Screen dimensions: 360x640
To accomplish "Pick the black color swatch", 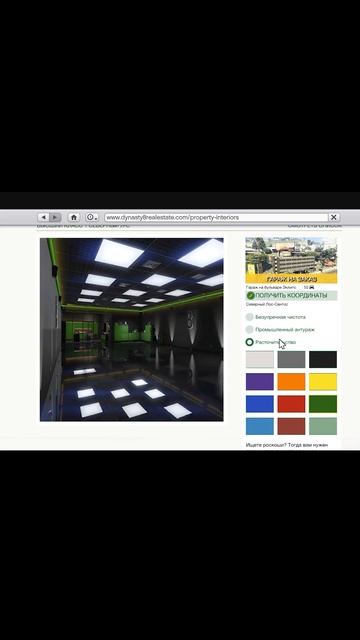I will pyautogui.click(x=323, y=360).
